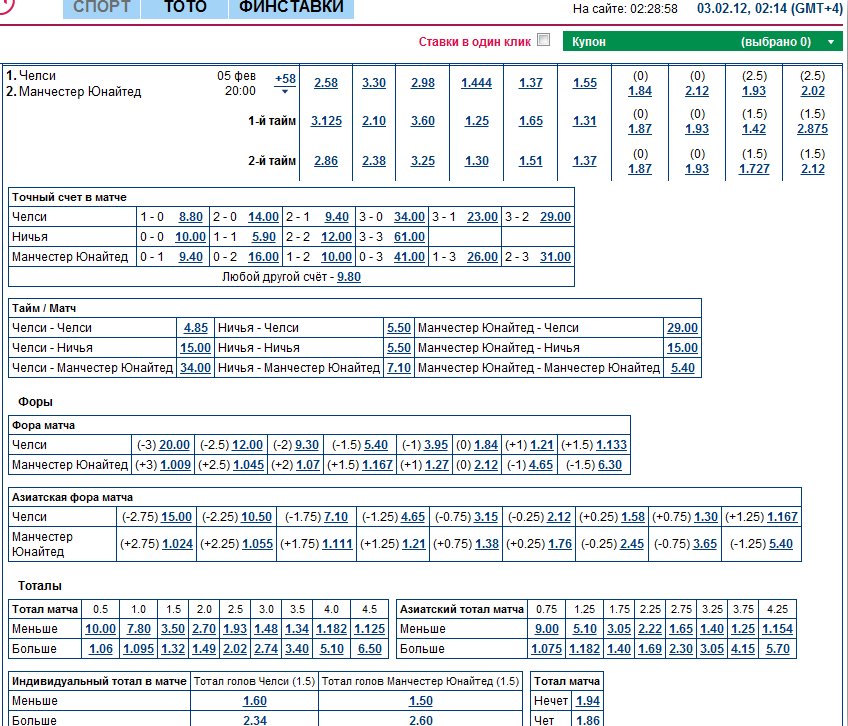Image resolution: width=848 pixels, height=726 pixels.
Task: Pick 3.25 odds in the 2-й тайм row
Action: (x=422, y=161)
